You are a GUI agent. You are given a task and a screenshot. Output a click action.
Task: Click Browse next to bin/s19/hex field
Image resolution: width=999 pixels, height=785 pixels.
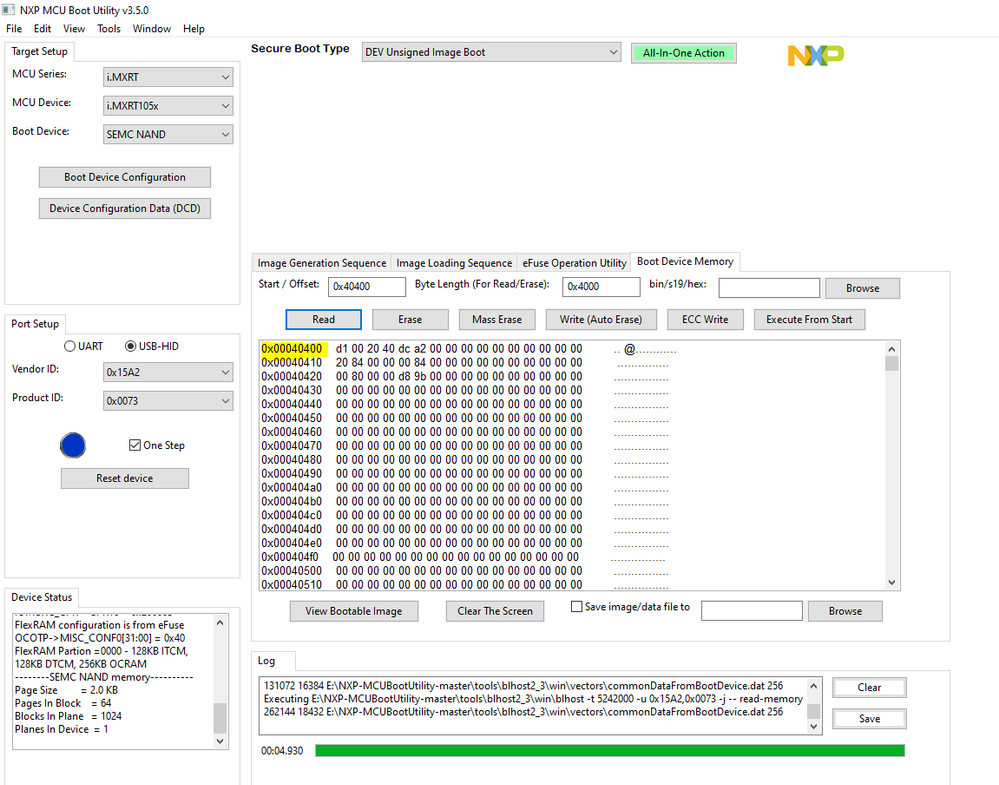tap(863, 288)
